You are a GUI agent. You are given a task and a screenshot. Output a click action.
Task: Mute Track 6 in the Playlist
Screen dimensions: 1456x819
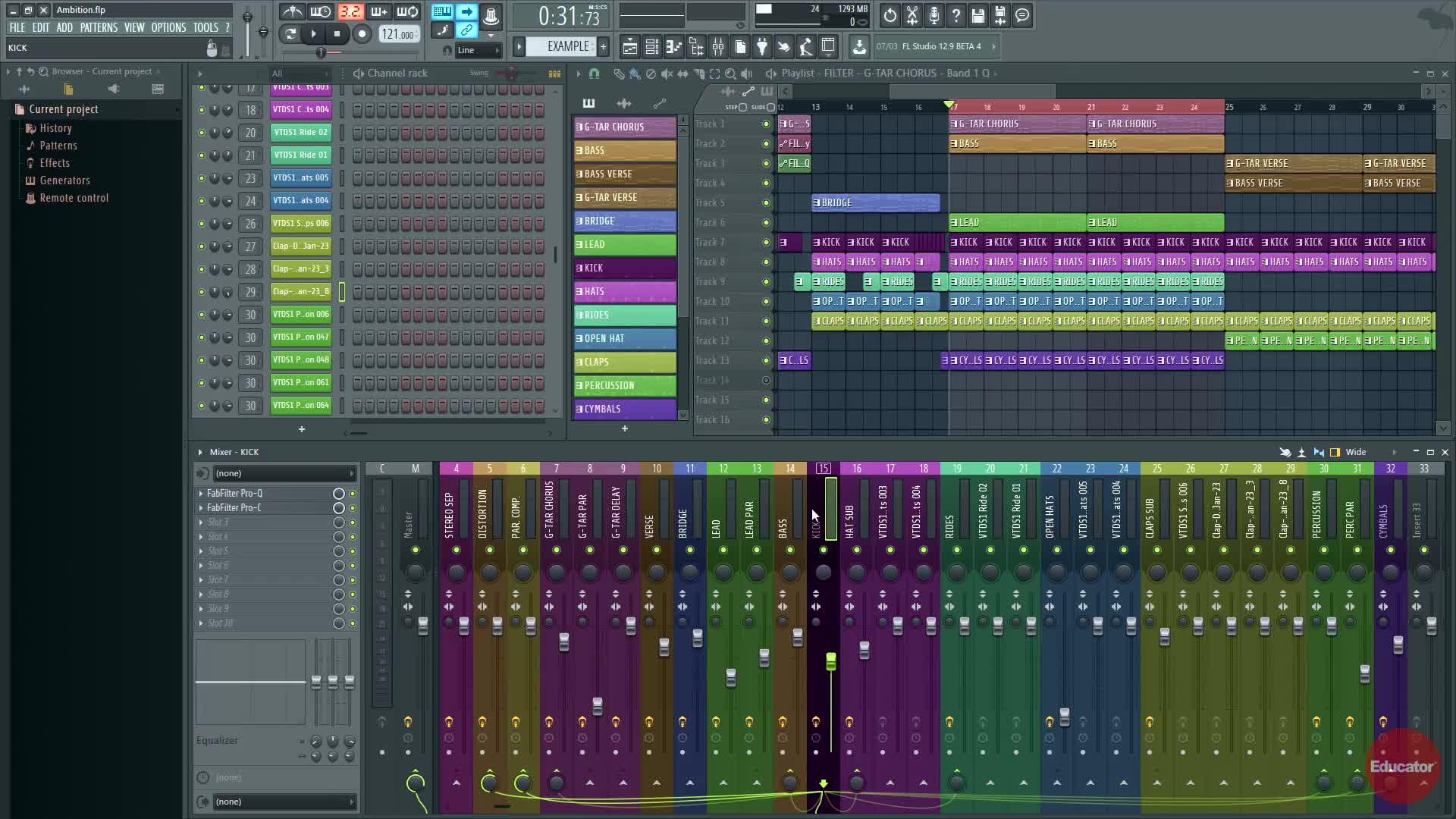(766, 222)
